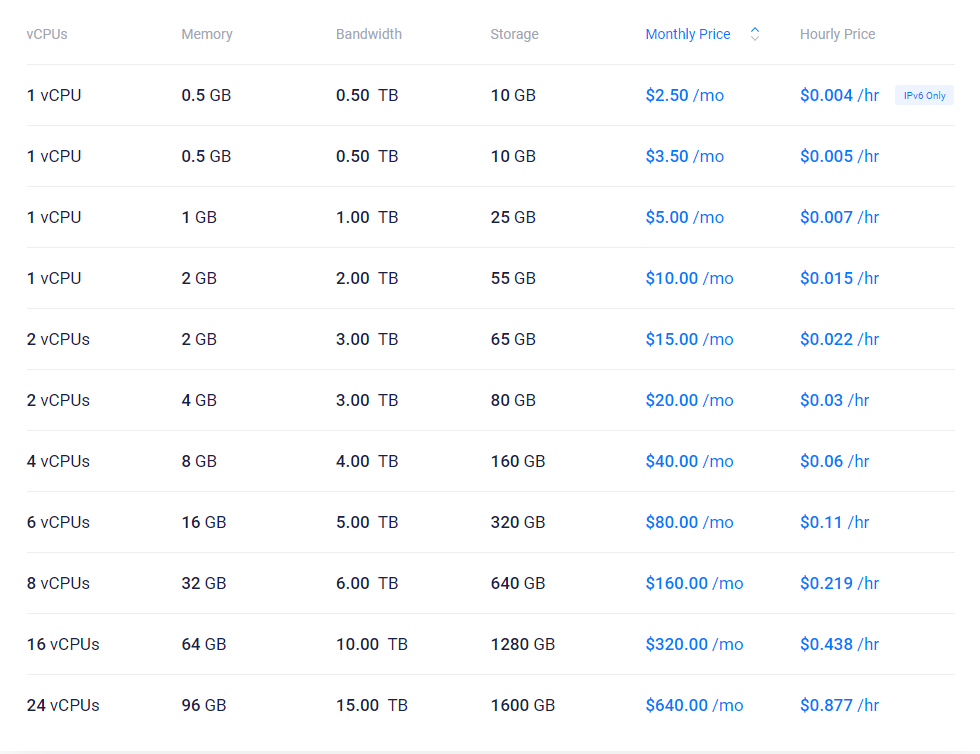Pick the $10.00 /mo plan price
The image size is (980, 754).
(x=689, y=279)
